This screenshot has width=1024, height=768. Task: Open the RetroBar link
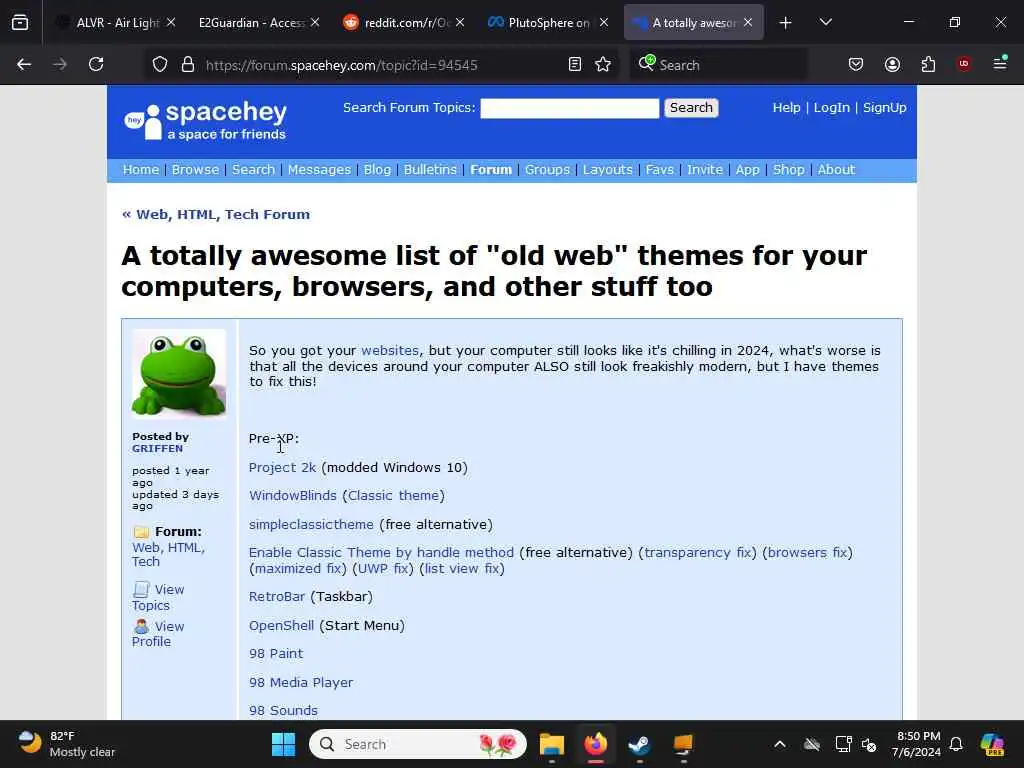coord(277,596)
